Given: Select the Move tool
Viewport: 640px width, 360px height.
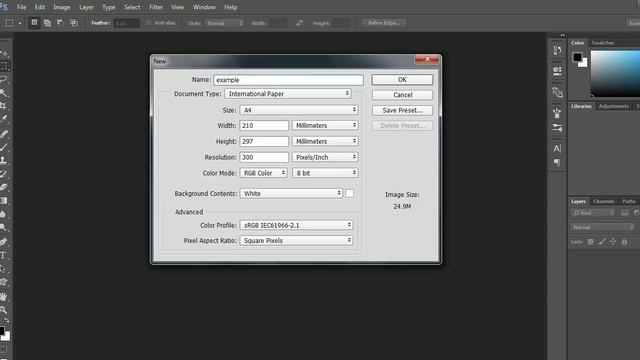Looking at the screenshot, I should click(4, 53).
